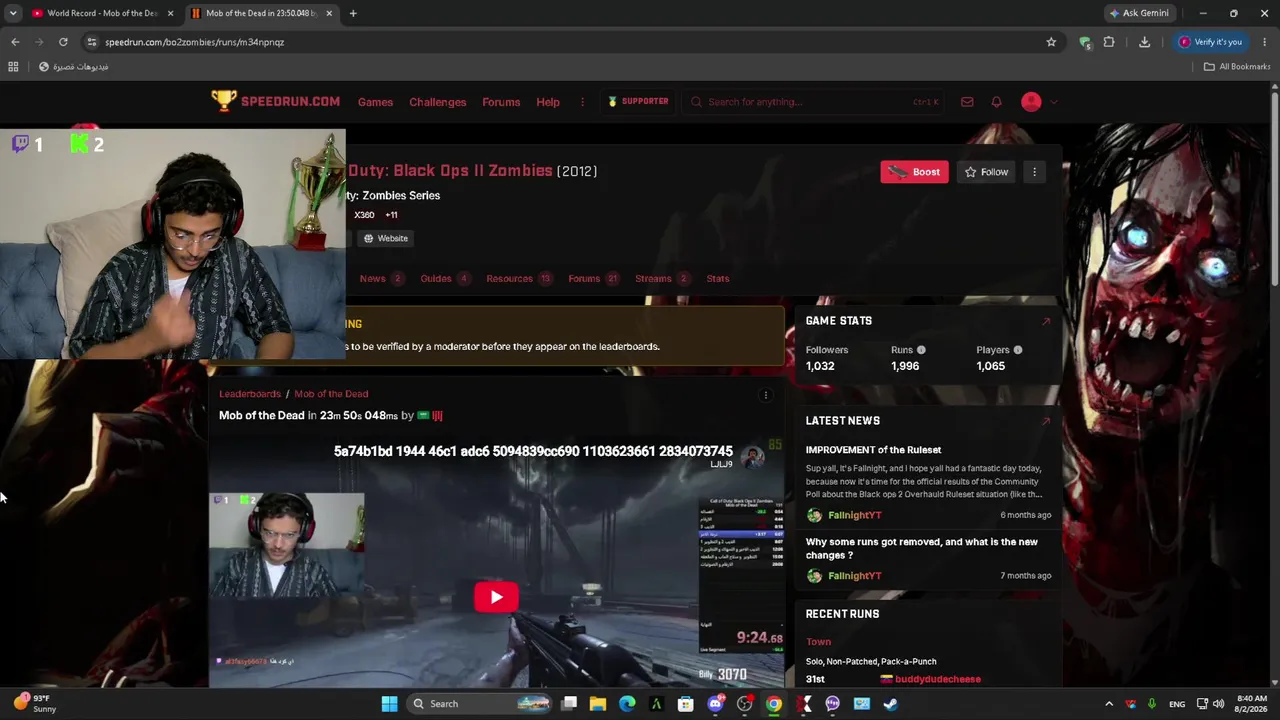Open the game Guides tab
The image size is (1280, 720).
click(x=445, y=279)
